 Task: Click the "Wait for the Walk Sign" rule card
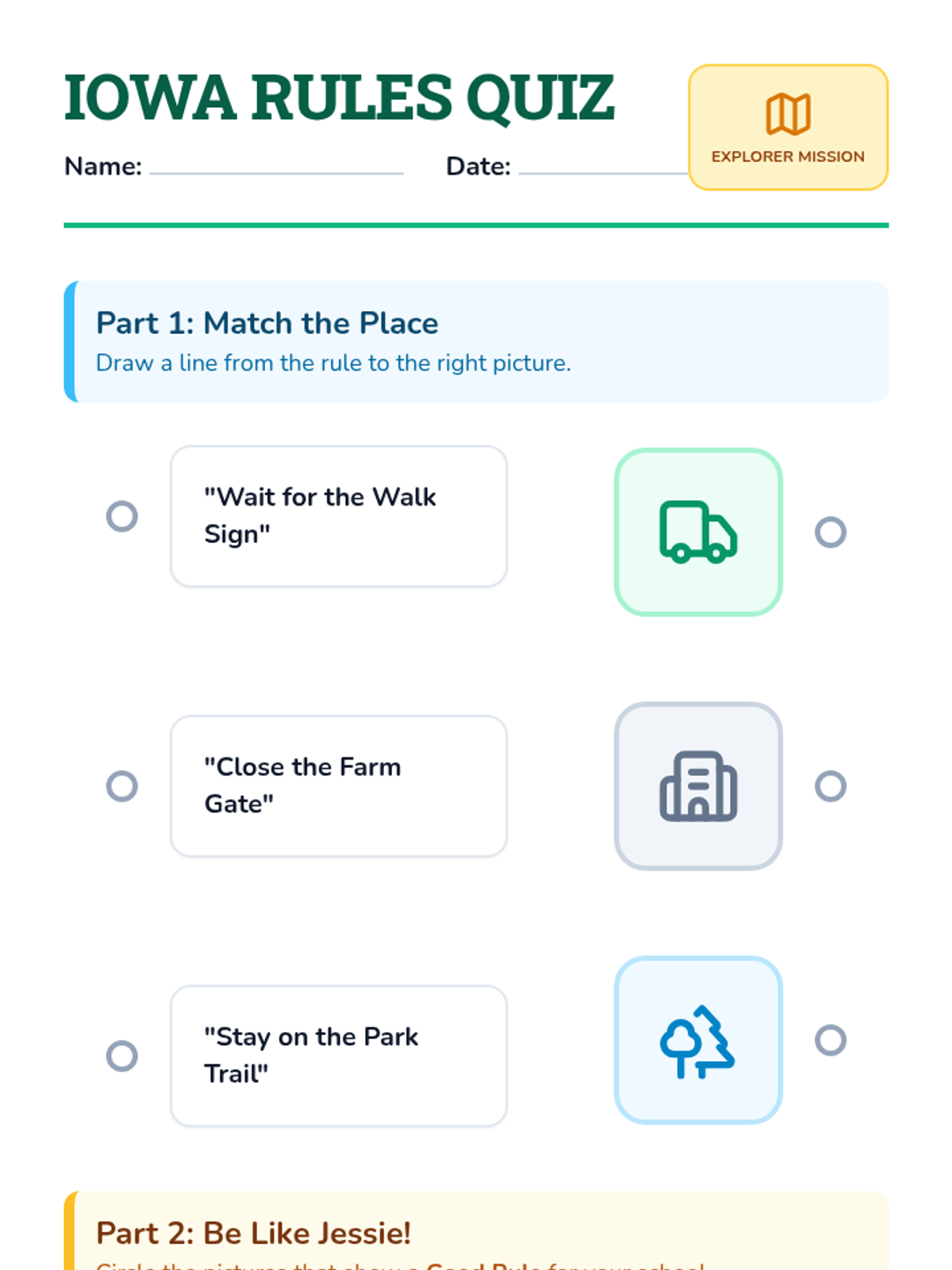click(x=339, y=516)
